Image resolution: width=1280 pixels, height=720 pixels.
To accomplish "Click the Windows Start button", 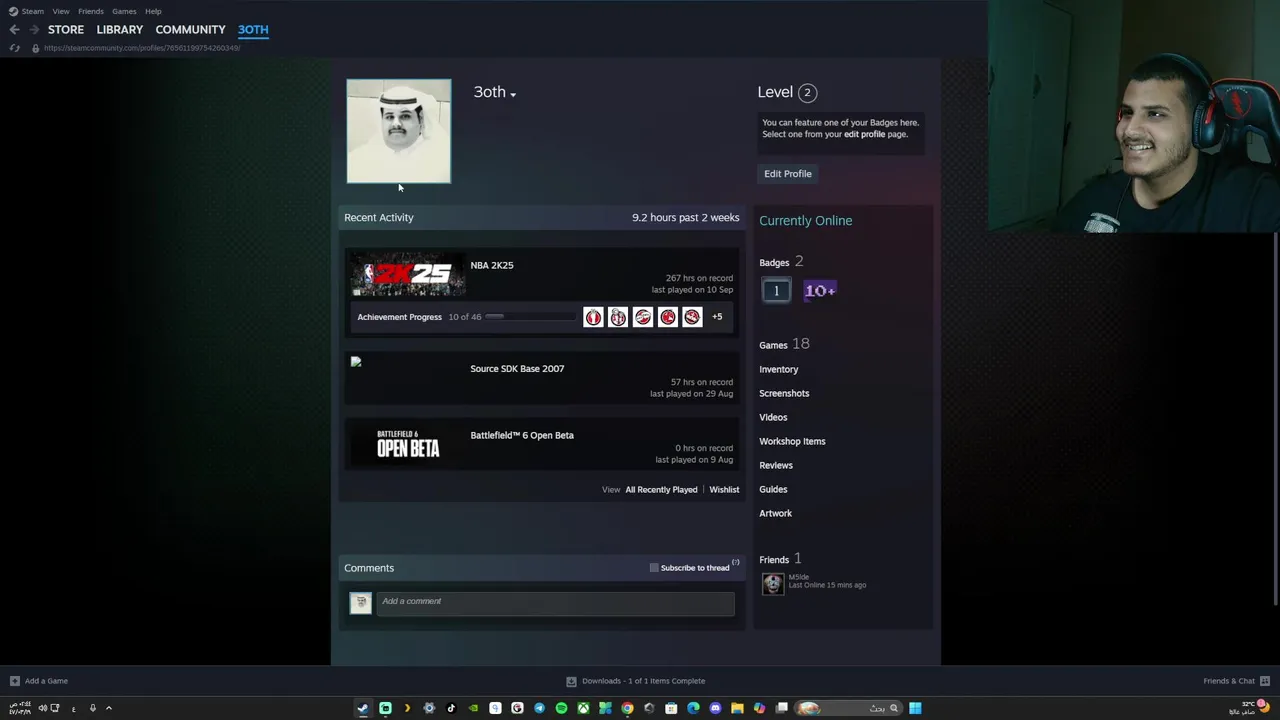I will click(x=915, y=708).
